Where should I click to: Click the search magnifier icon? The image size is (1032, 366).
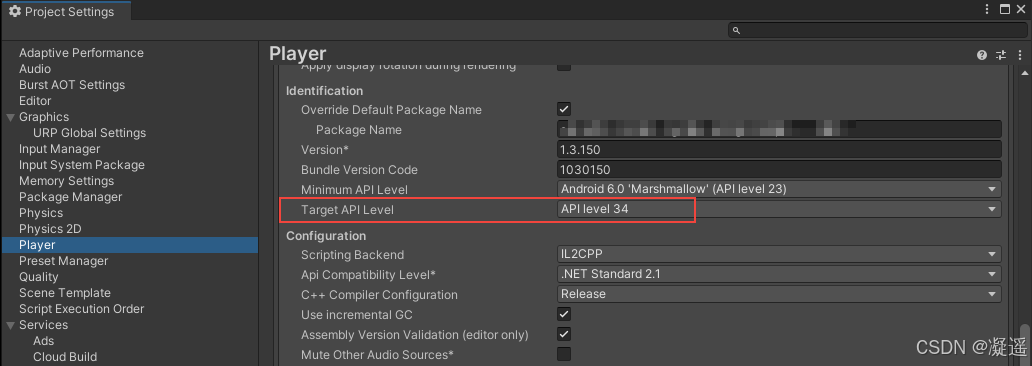pyautogui.click(x=736, y=30)
